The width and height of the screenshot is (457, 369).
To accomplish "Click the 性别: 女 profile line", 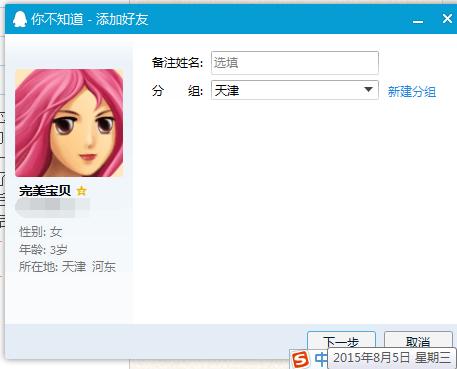I will 41,232.
